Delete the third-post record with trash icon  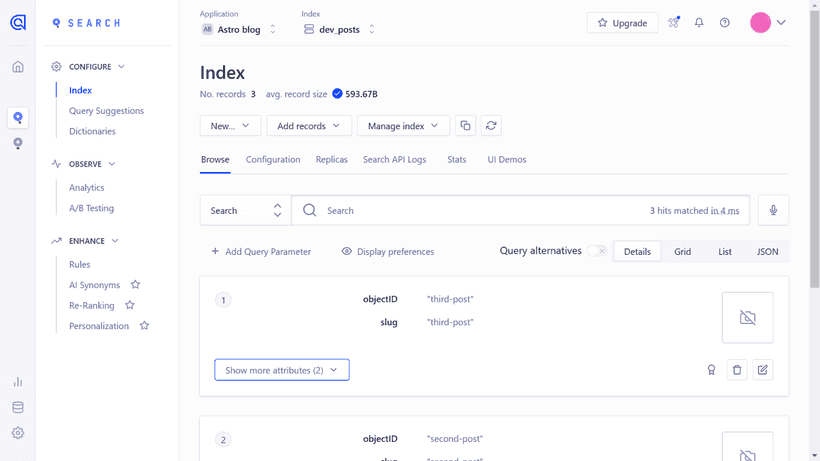(x=737, y=370)
